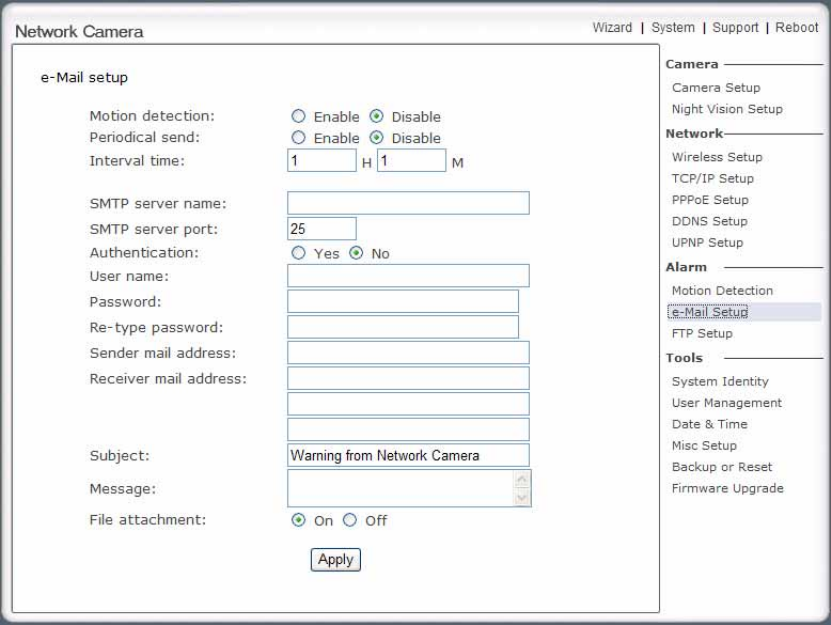Open Wizard from top menu

tap(612, 27)
